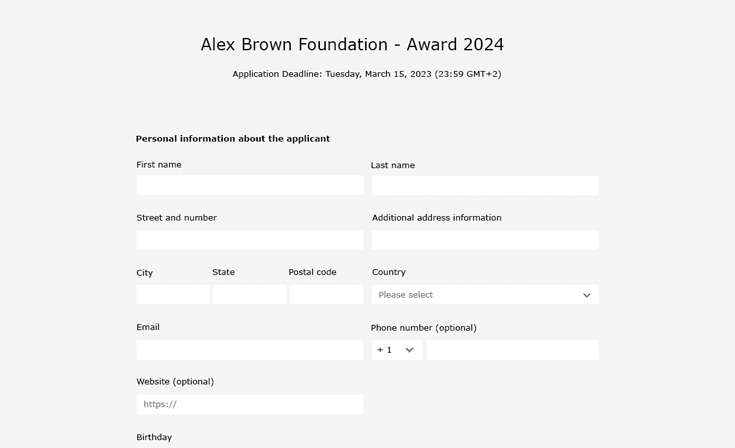Image resolution: width=735 pixels, height=448 pixels.
Task: Click the chevron beside the +1 code
Action: click(409, 350)
